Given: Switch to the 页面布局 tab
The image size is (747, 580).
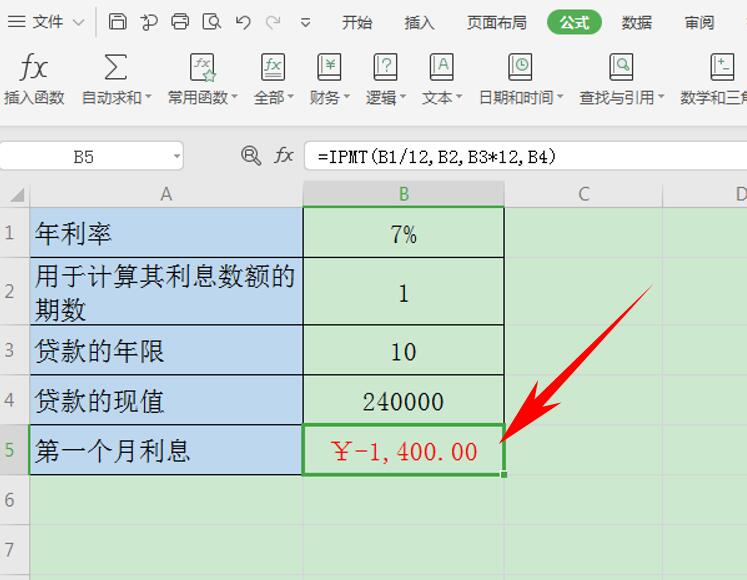Looking at the screenshot, I should coord(497,22).
